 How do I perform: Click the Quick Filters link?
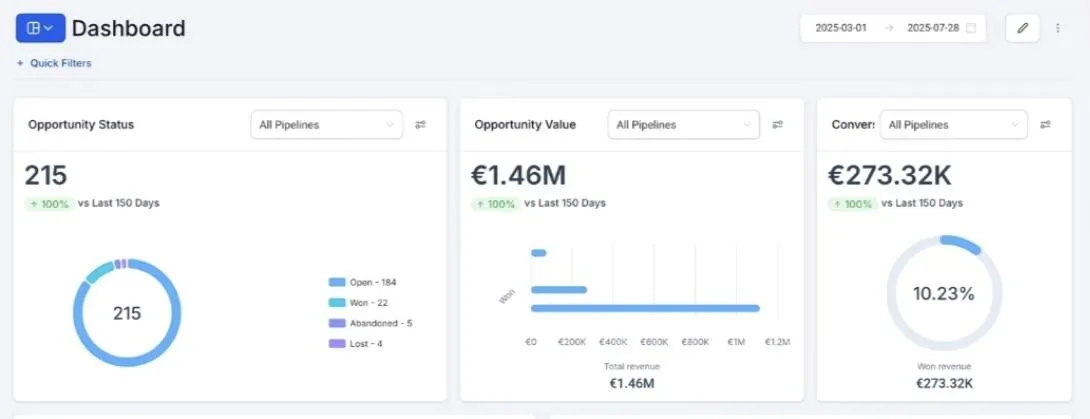(60, 63)
